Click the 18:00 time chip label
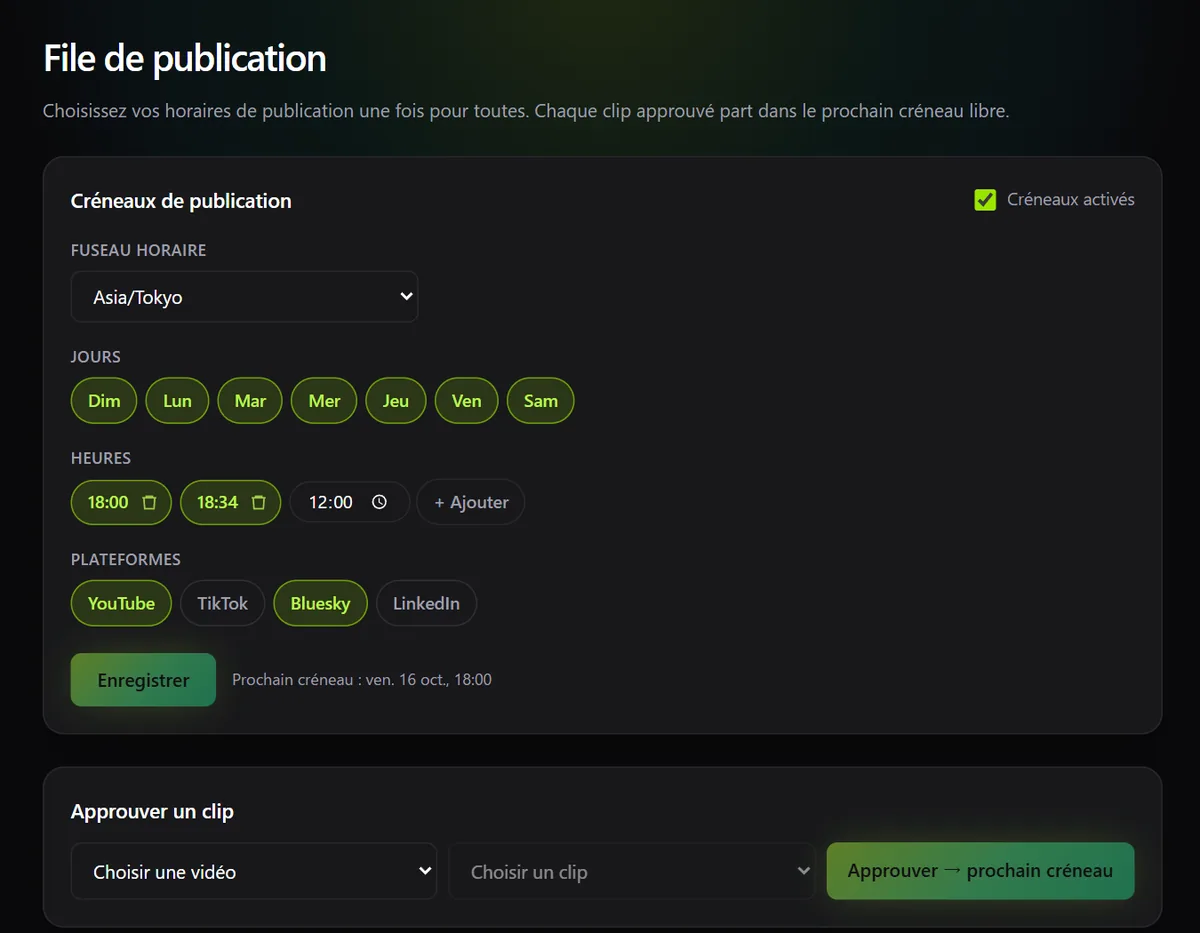This screenshot has width=1200, height=933. [108, 502]
